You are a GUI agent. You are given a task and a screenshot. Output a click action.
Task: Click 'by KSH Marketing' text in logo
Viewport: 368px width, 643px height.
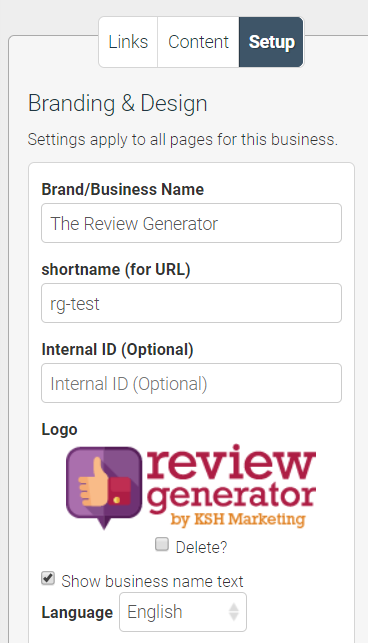click(238, 519)
